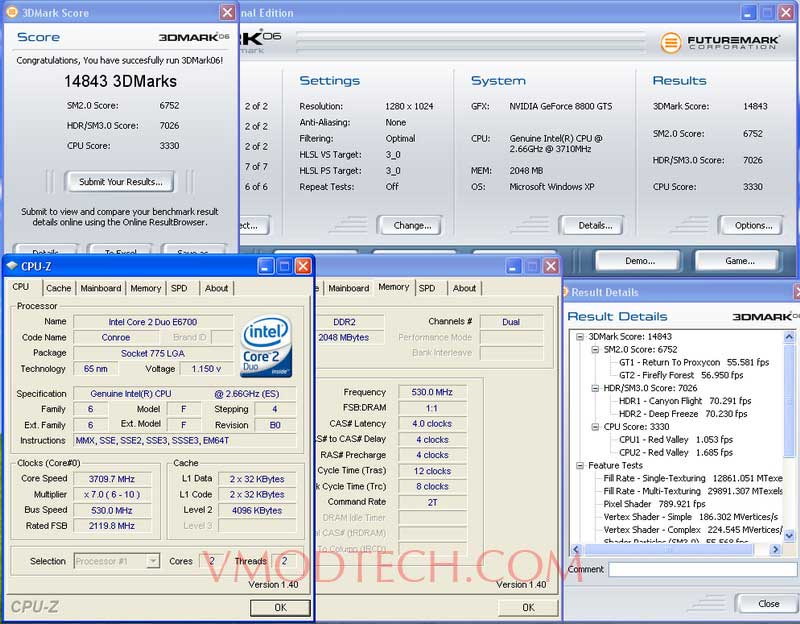Open Memory tab in front CPU-Z

pyautogui.click(x=145, y=288)
